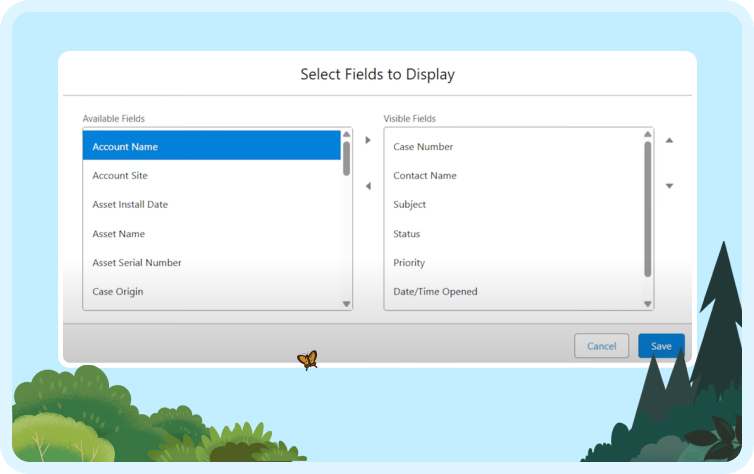Select Case Origin in Available Fields
Image resolution: width=754 pixels, height=474 pixels.
[x=212, y=291]
